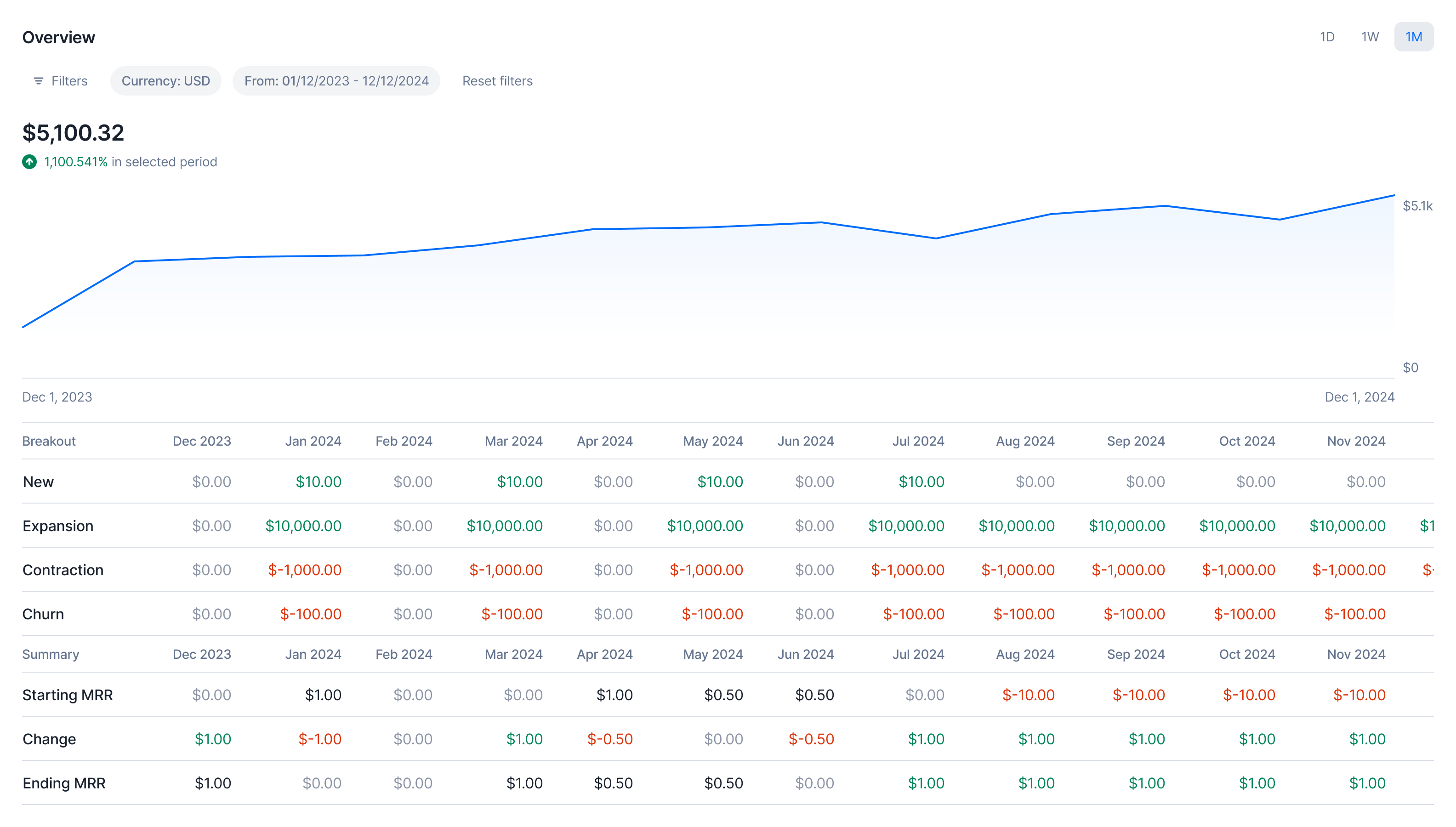This screenshot has width=1456, height=827.
Task: Click the Filters label text
Action: (x=69, y=81)
